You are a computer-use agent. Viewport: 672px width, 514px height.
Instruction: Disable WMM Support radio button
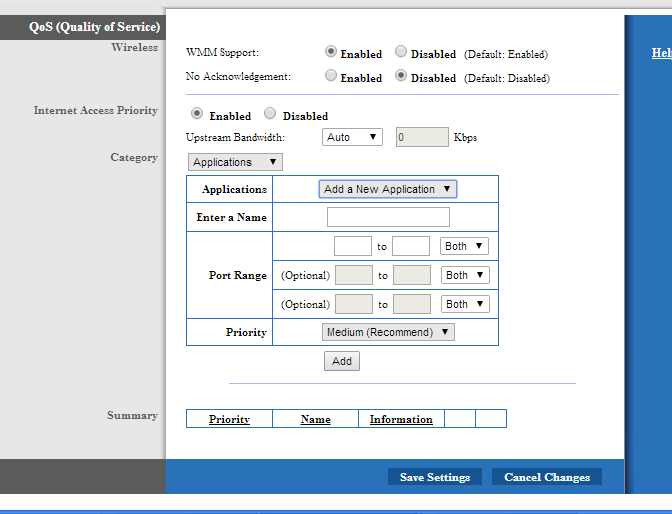401,51
